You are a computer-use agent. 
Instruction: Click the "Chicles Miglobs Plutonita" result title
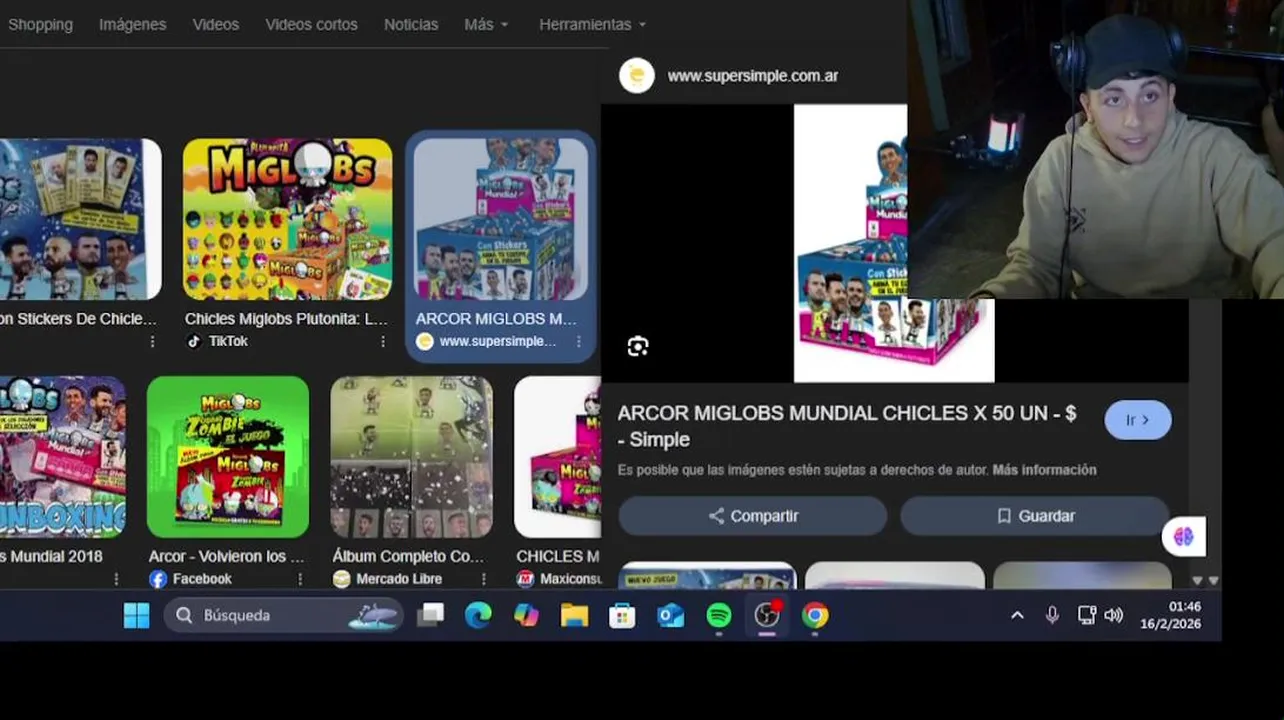(286, 319)
